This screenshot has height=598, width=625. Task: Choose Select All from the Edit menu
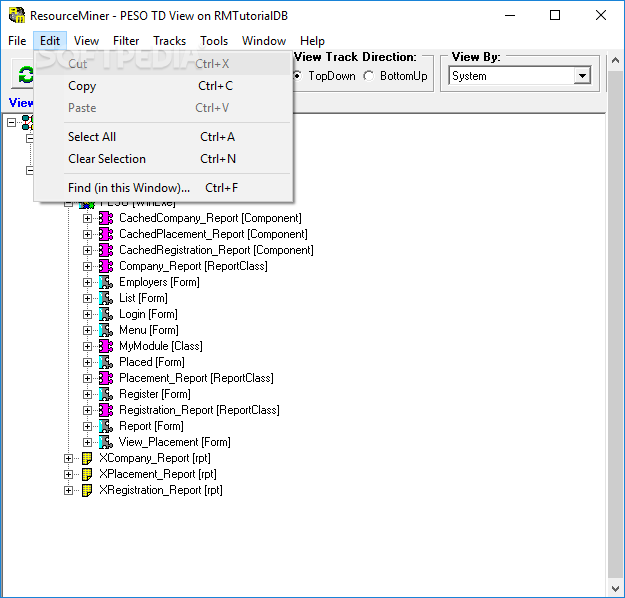point(163,137)
